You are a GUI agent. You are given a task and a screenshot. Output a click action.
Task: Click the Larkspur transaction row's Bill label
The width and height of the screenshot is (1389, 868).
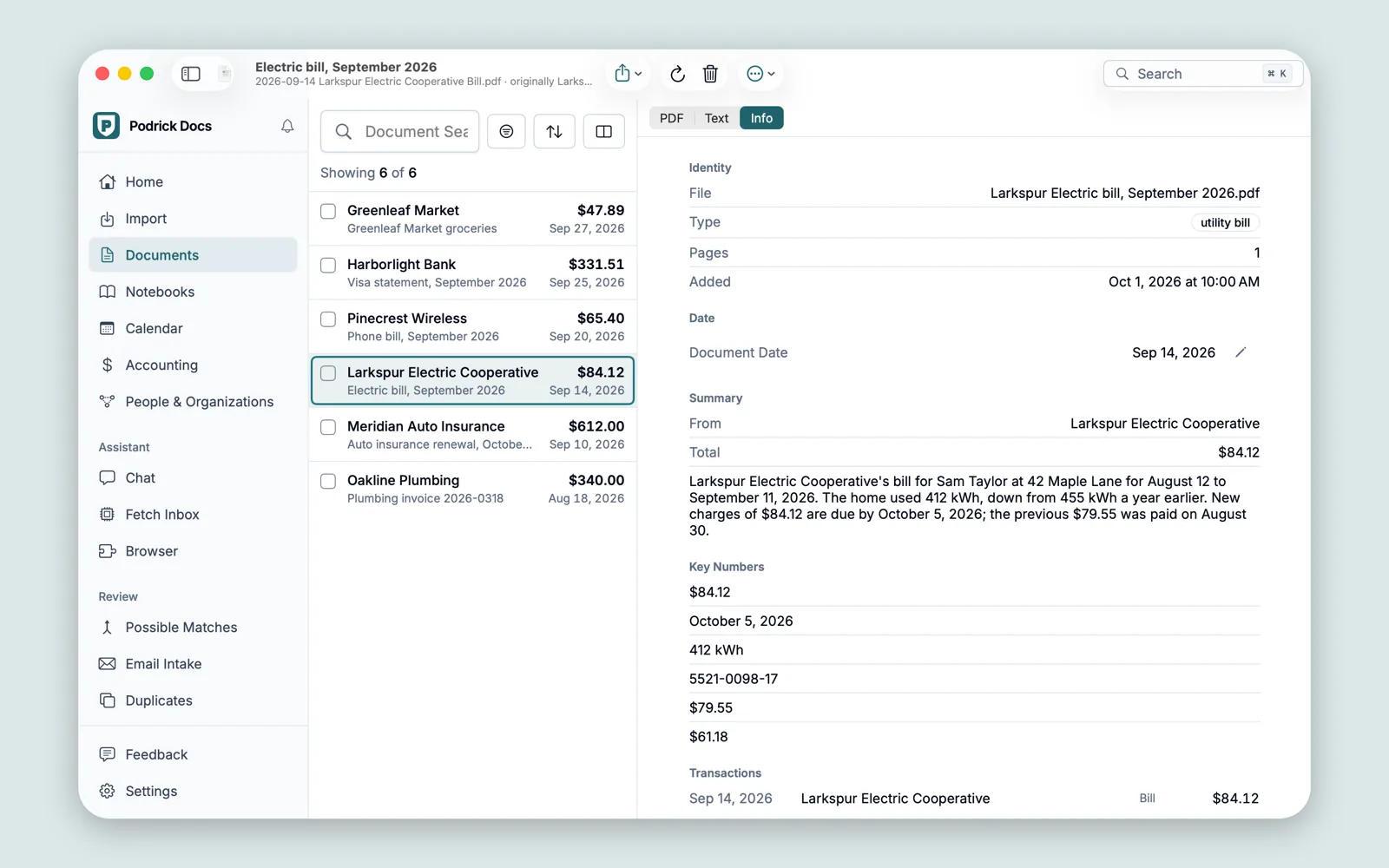coord(1147,799)
